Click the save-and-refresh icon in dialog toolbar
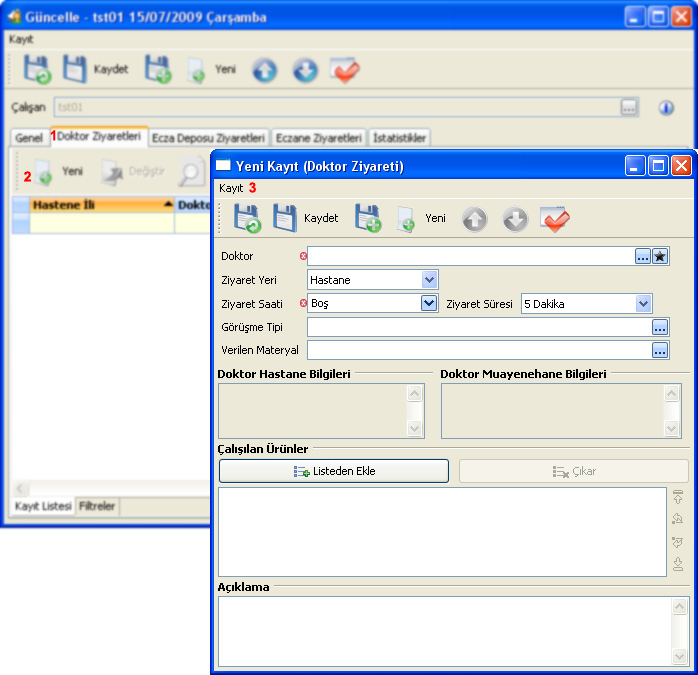 pos(246,218)
